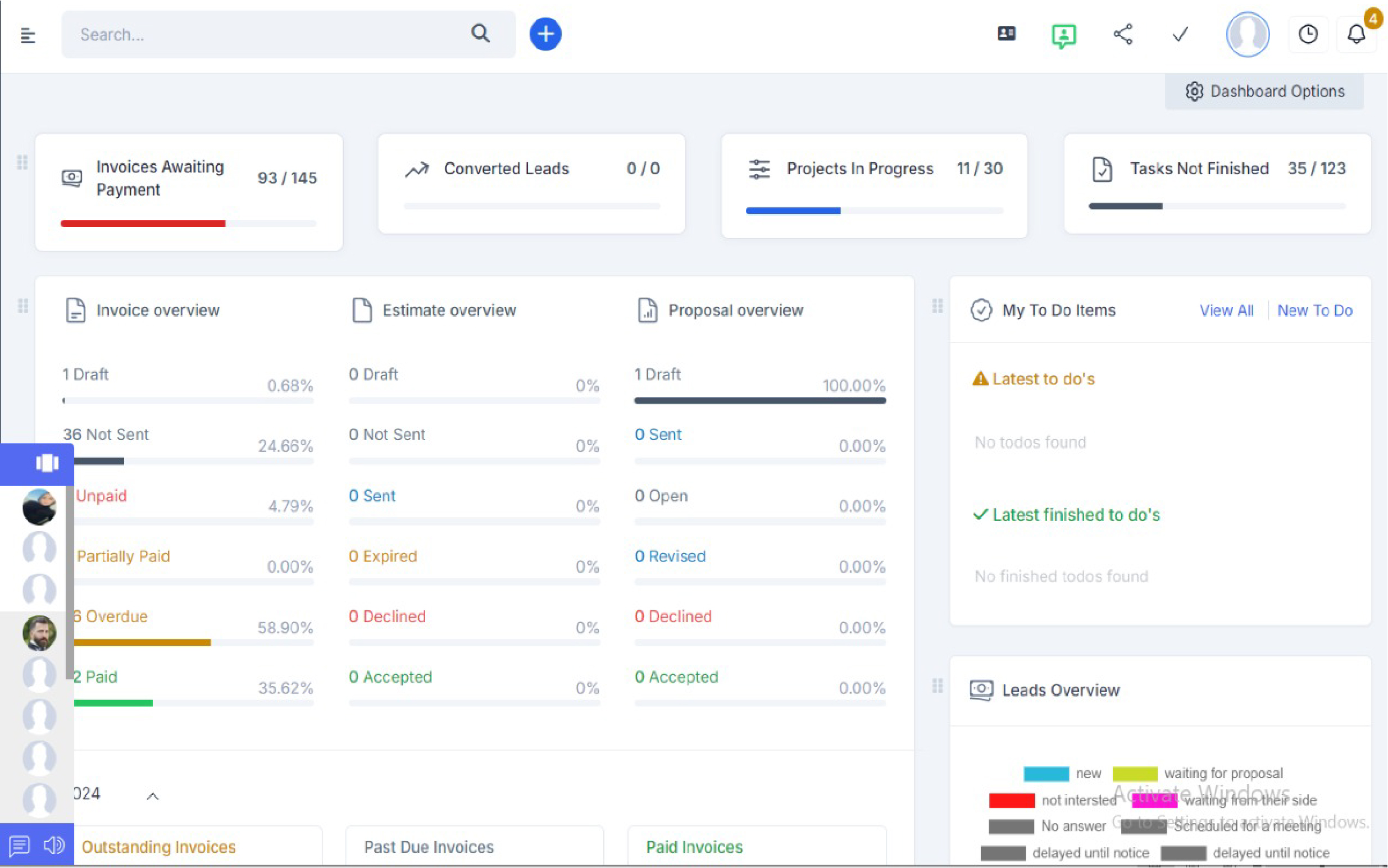
Task: Select the Paid Invoices tab
Action: pos(694,847)
